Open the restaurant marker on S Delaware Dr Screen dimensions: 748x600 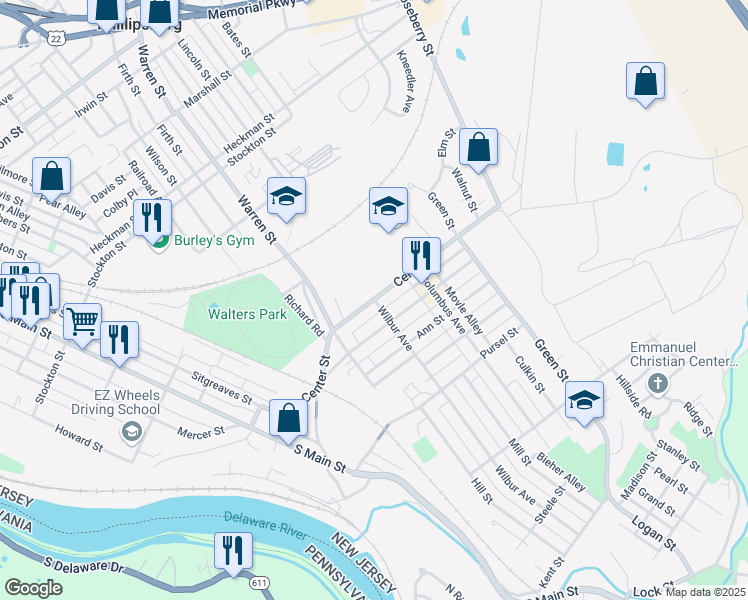(x=233, y=552)
